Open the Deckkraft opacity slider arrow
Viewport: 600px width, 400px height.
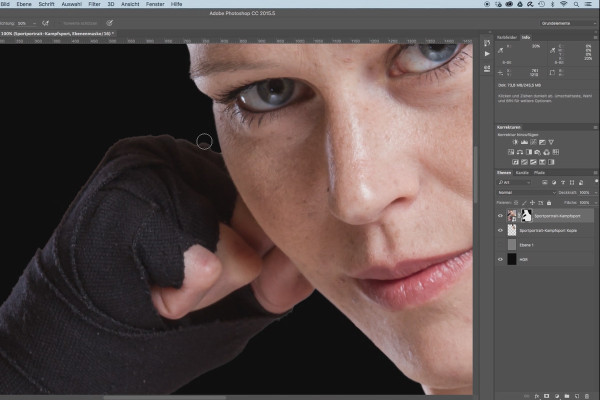tap(595, 193)
